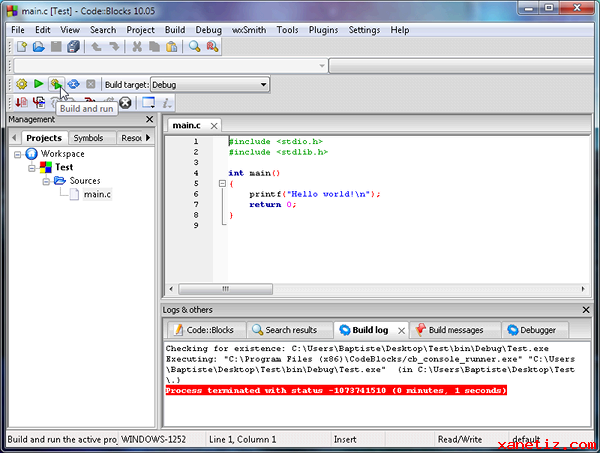Open the Project menu
Image resolution: width=600 pixels, height=453 pixels.
click(x=140, y=30)
